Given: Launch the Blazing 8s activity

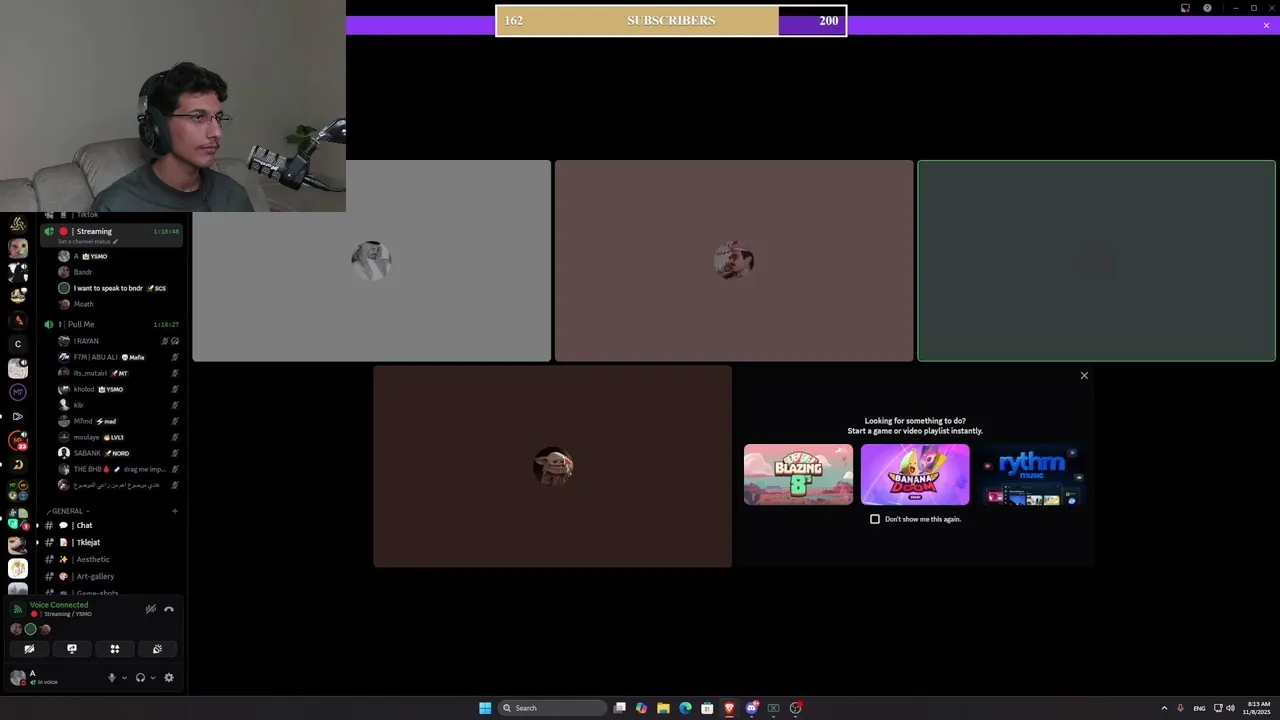Looking at the screenshot, I should pos(798,474).
